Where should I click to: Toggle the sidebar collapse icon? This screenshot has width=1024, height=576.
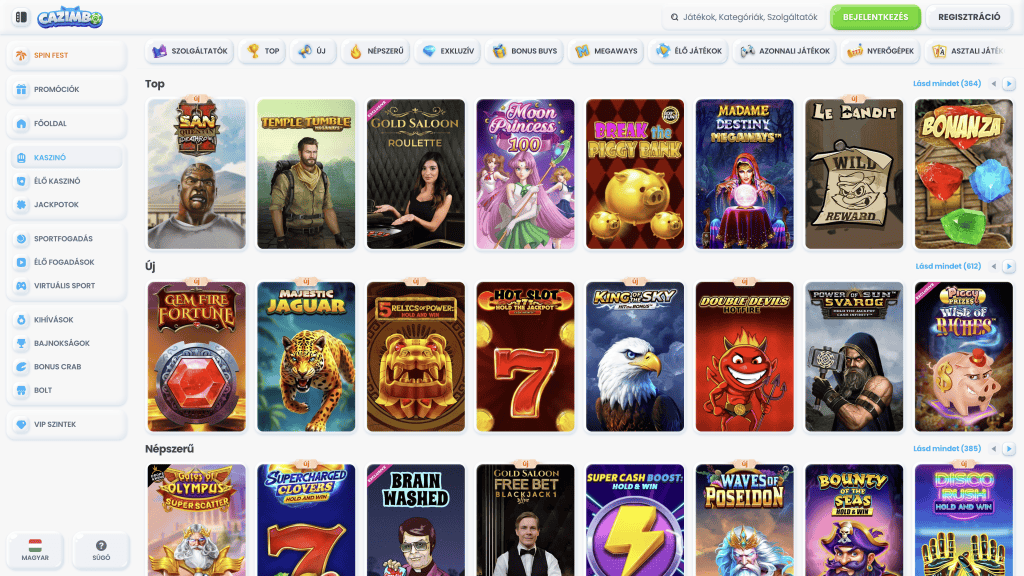click(x=21, y=17)
